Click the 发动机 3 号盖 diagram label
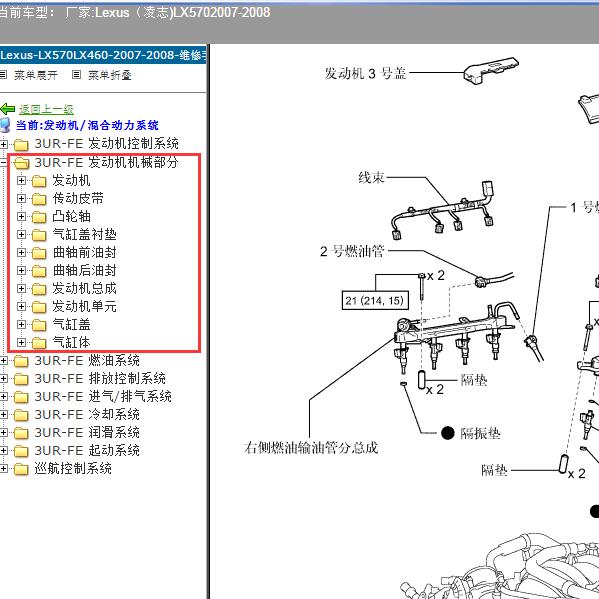 365,73
